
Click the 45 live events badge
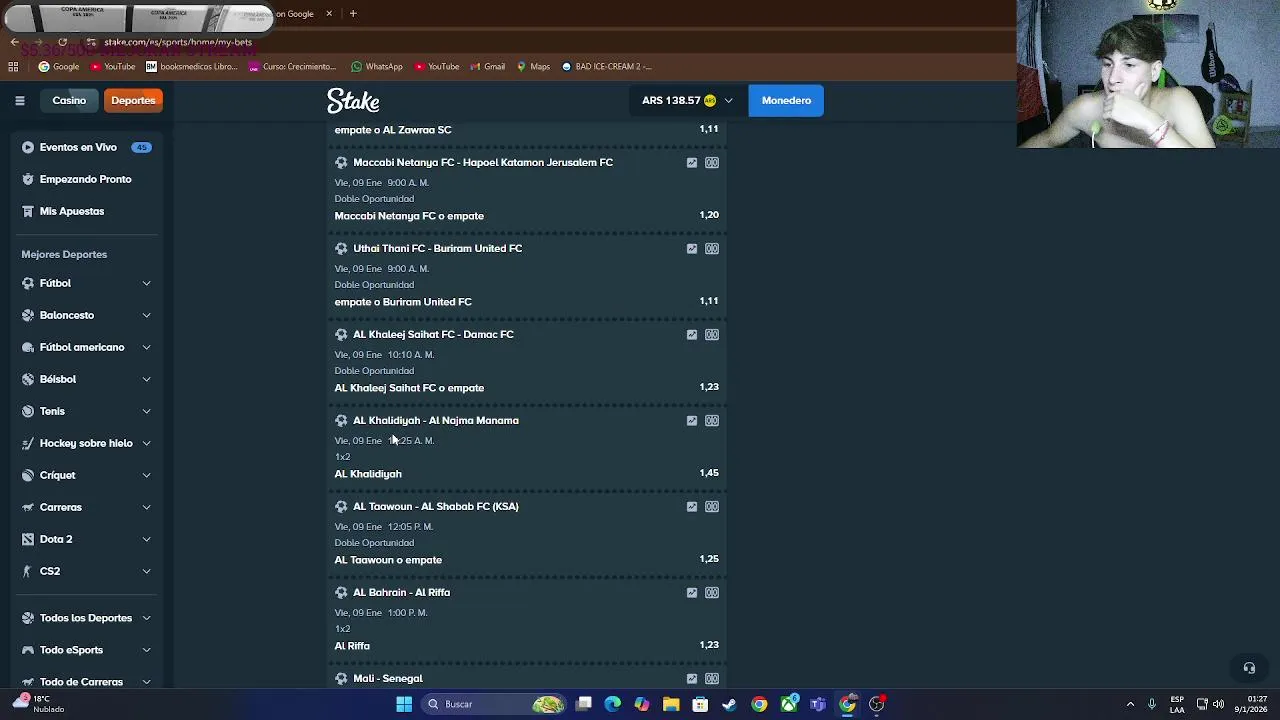click(141, 147)
